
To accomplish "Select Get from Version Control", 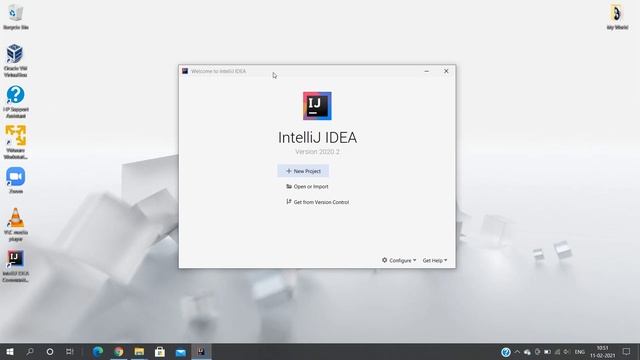I will click(318, 202).
